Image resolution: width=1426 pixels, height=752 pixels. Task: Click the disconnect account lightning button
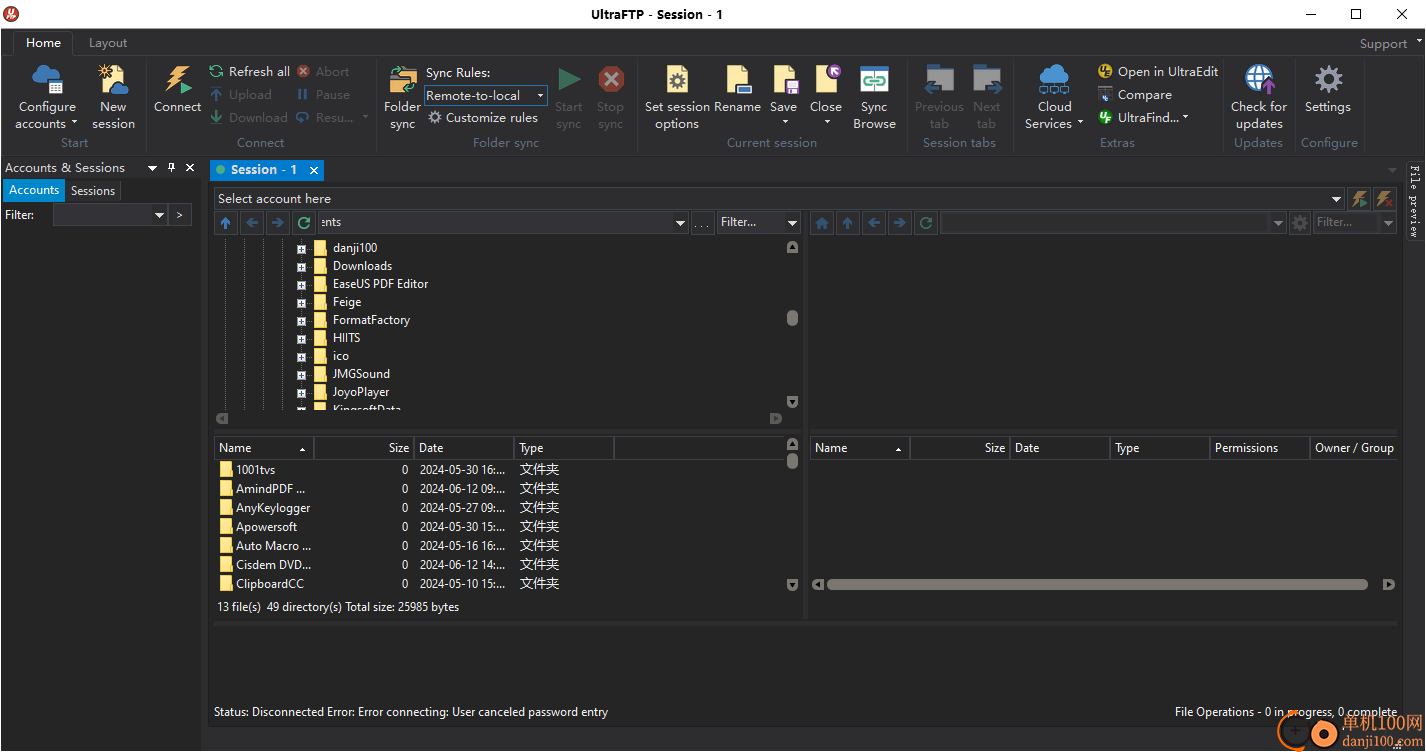(x=1385, y=199)
